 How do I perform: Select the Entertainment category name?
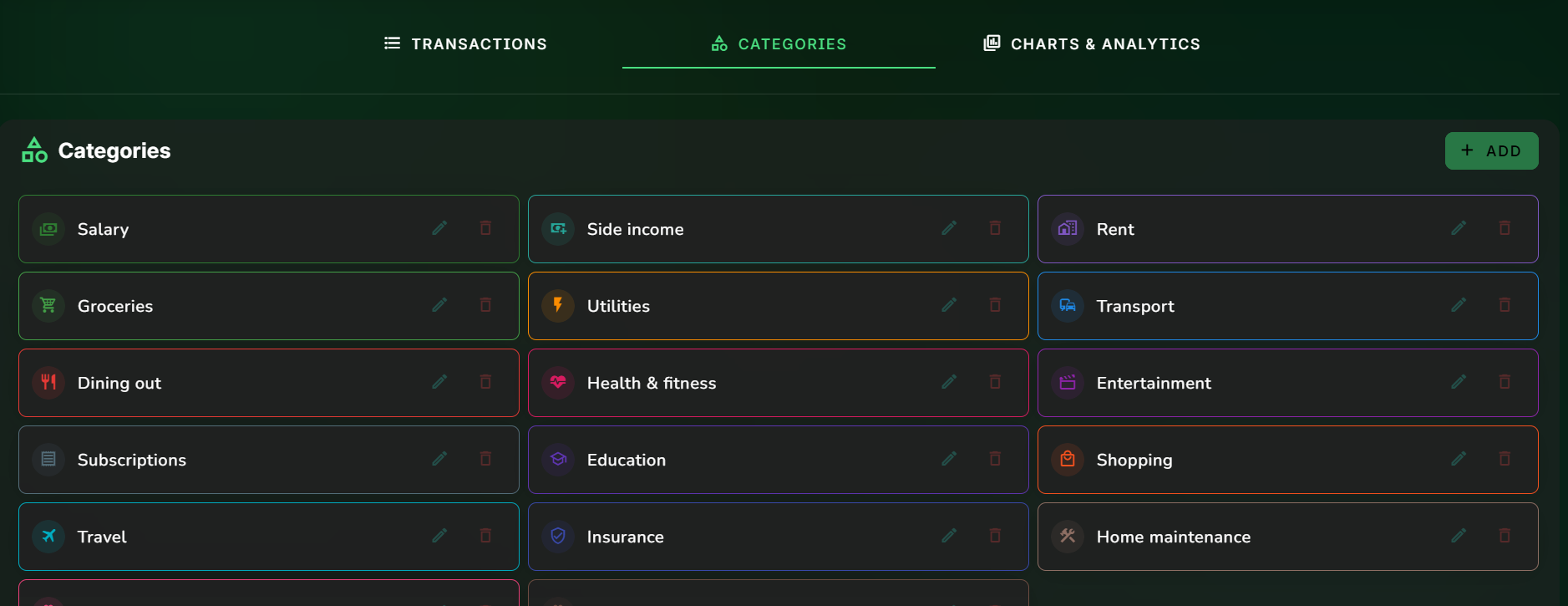pyautogui.click(x=1154, y=383)
